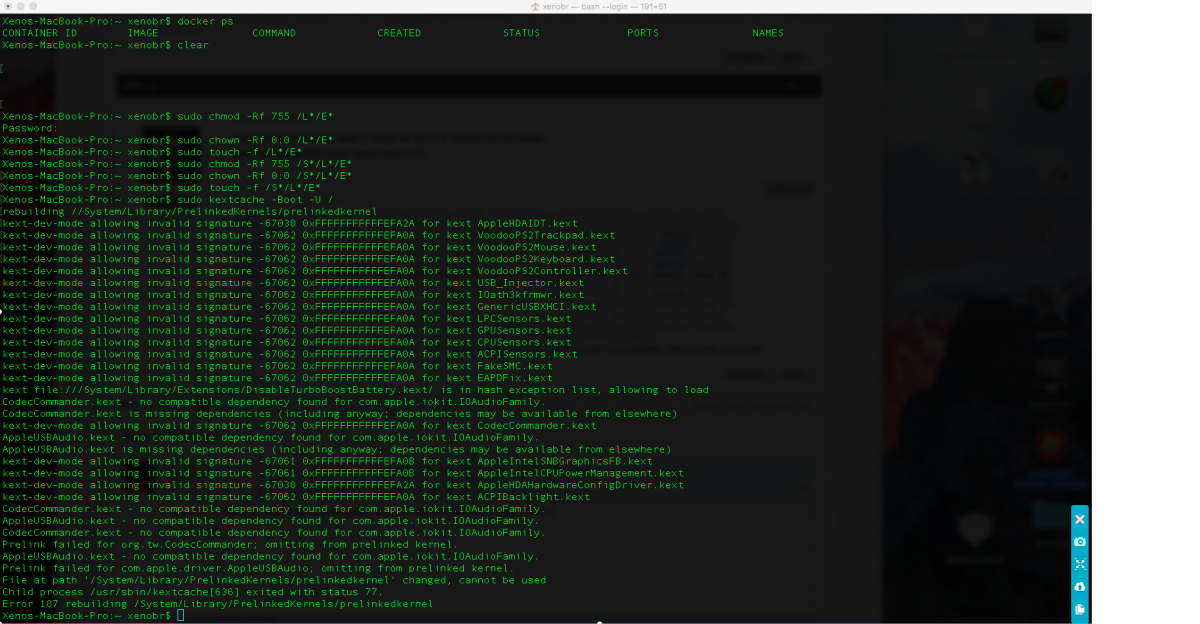Minimize the Terminal window

[22, 6]
